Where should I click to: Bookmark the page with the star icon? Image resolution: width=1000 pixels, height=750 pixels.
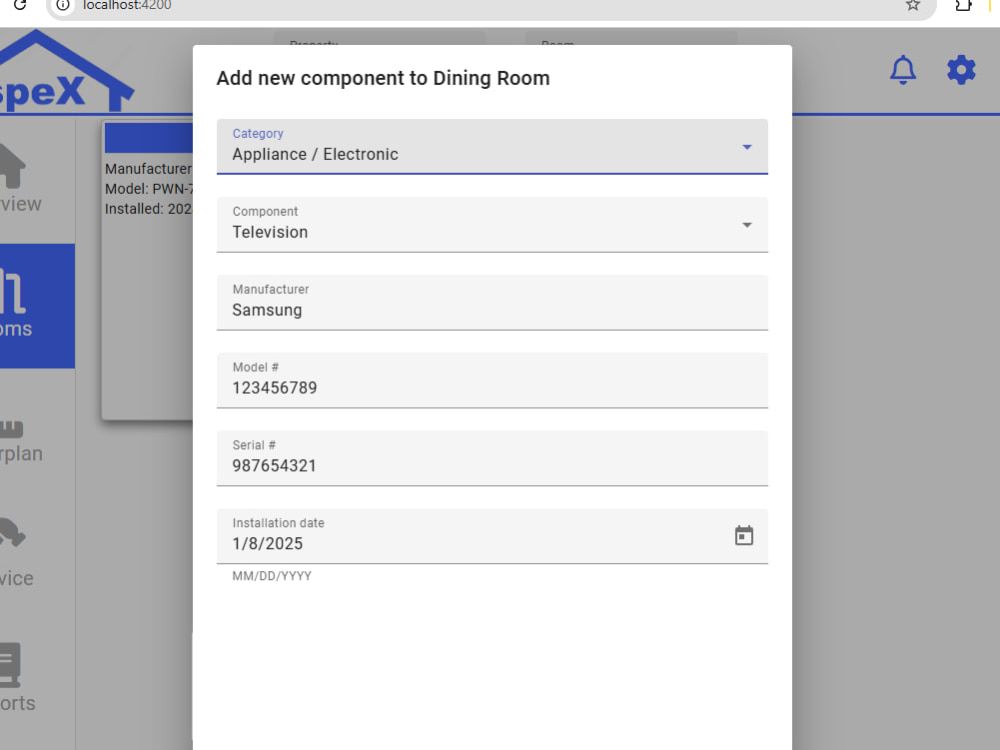coord(913,5)
